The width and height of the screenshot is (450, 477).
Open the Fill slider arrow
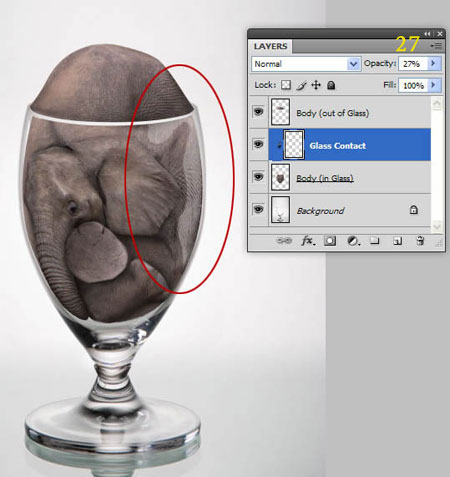pyautogui.click(x=434, y=85)
